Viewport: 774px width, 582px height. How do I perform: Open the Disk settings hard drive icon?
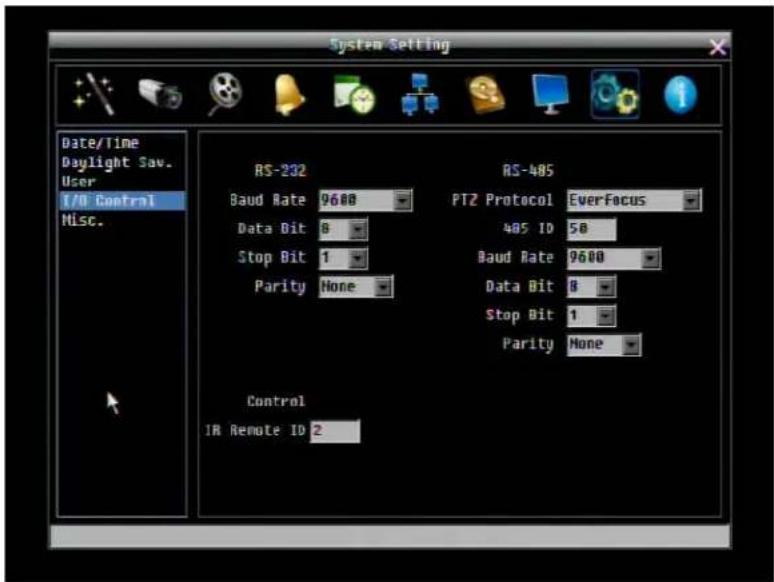[486, 94]
